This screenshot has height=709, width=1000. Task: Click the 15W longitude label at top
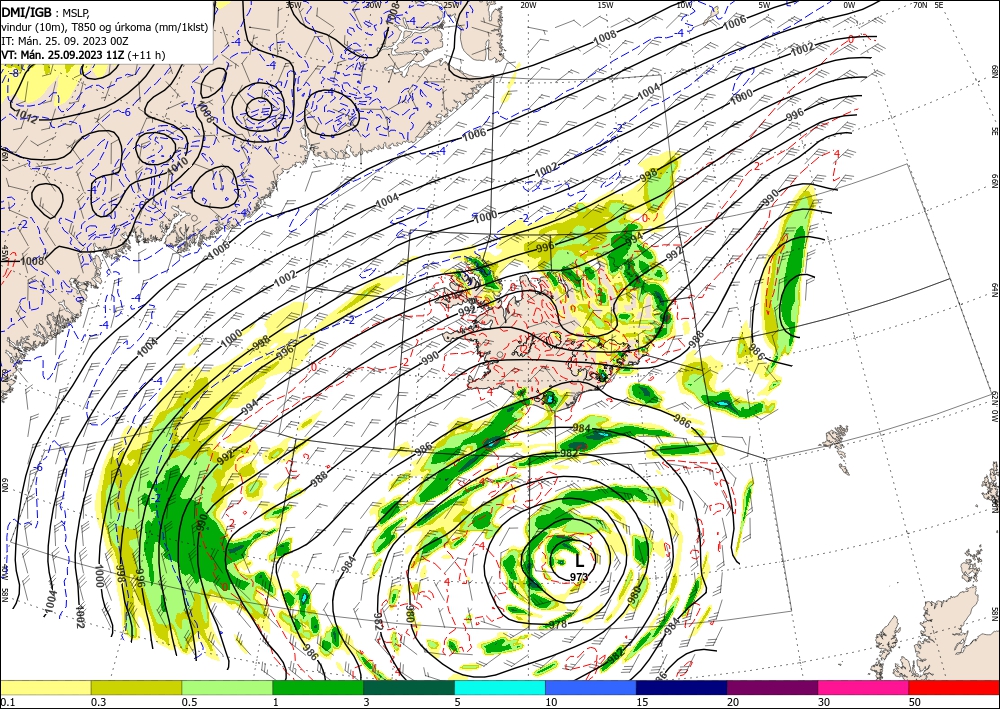click(x=606, y=5)
